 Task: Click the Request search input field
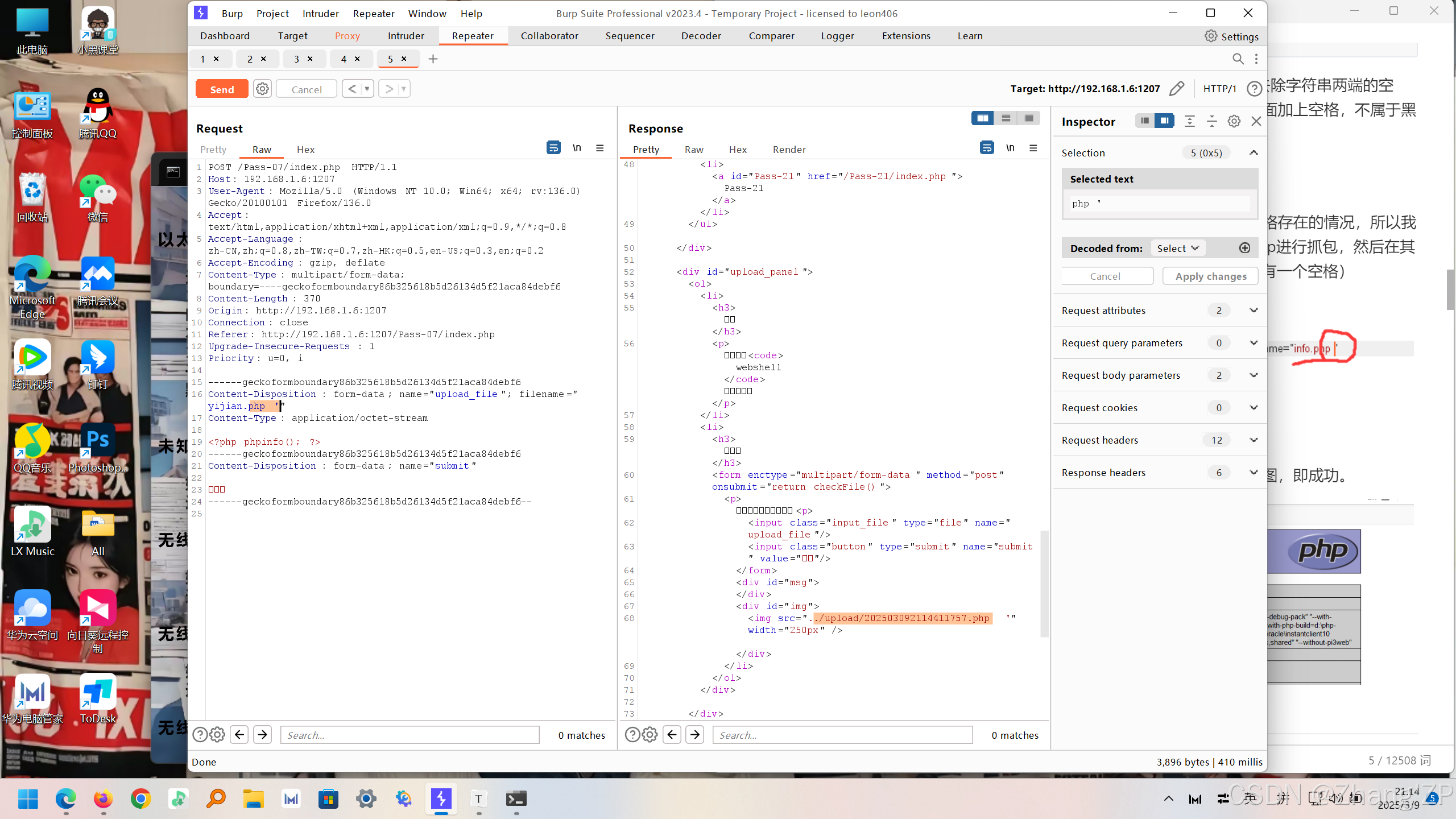[x=409, y=735]
